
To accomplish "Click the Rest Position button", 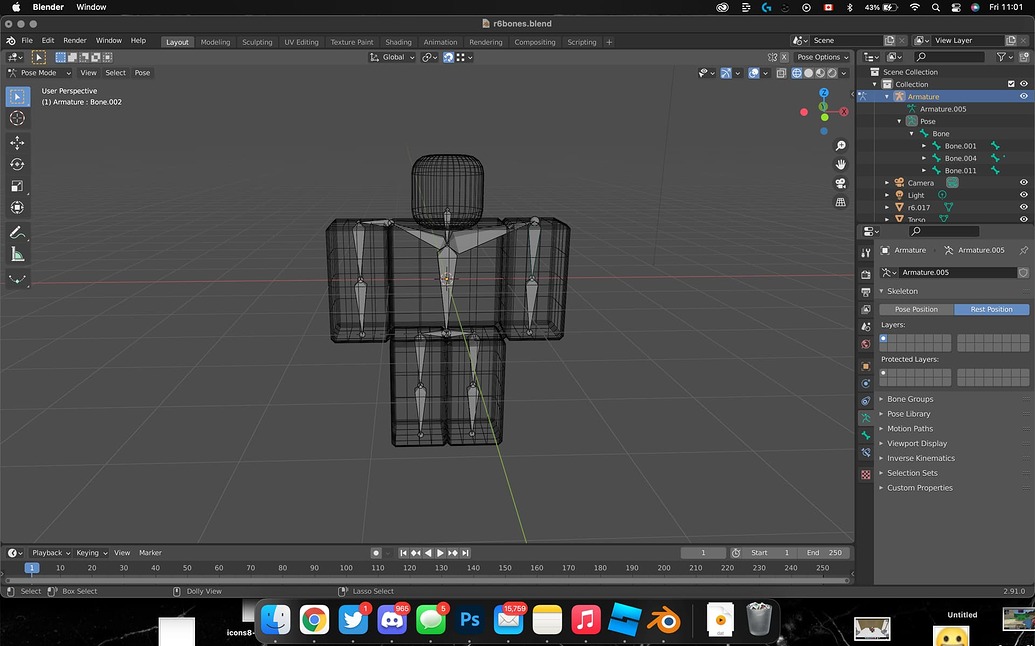I will click(991, 309).
